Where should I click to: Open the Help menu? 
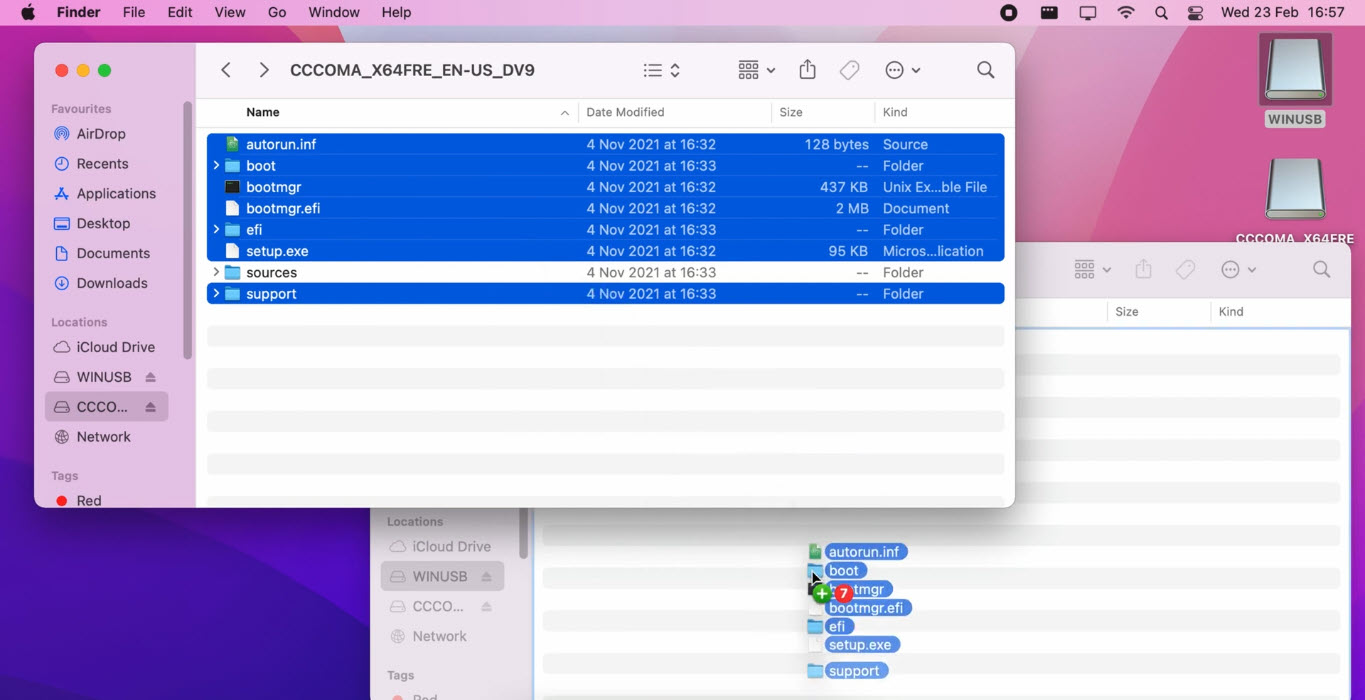pyautogui.click(x=396, y=12)
